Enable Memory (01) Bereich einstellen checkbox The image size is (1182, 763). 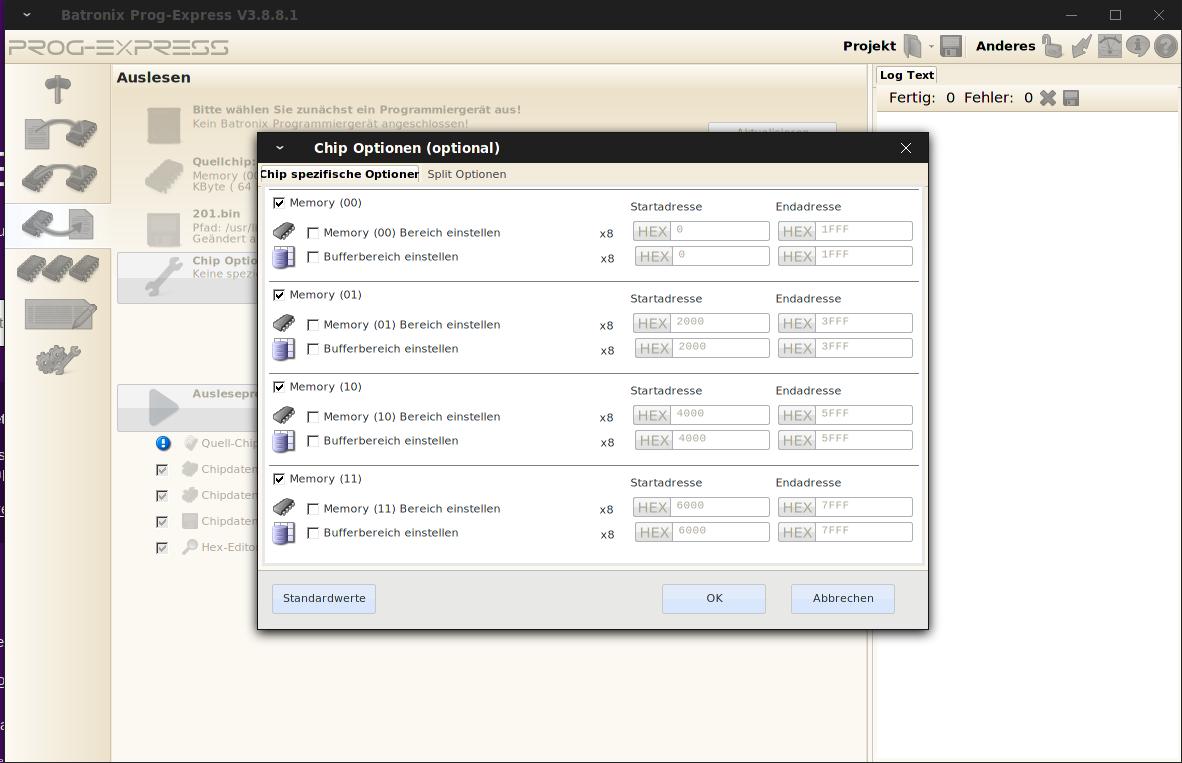point(313,325)
